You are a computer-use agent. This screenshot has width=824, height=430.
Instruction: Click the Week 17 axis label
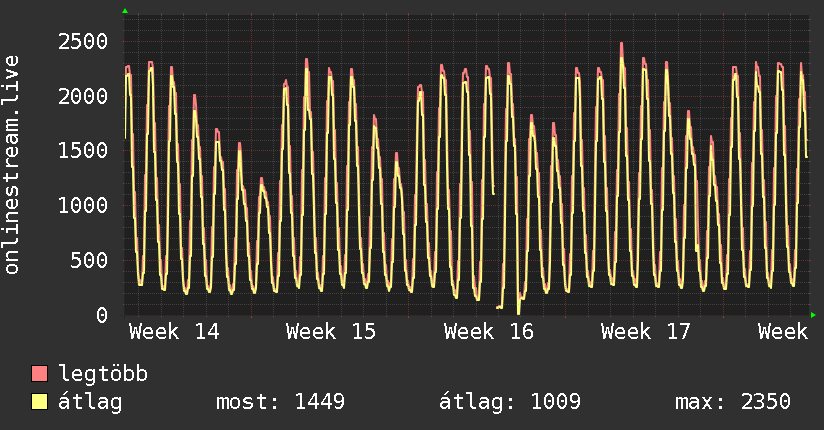(x=646, y=332)
